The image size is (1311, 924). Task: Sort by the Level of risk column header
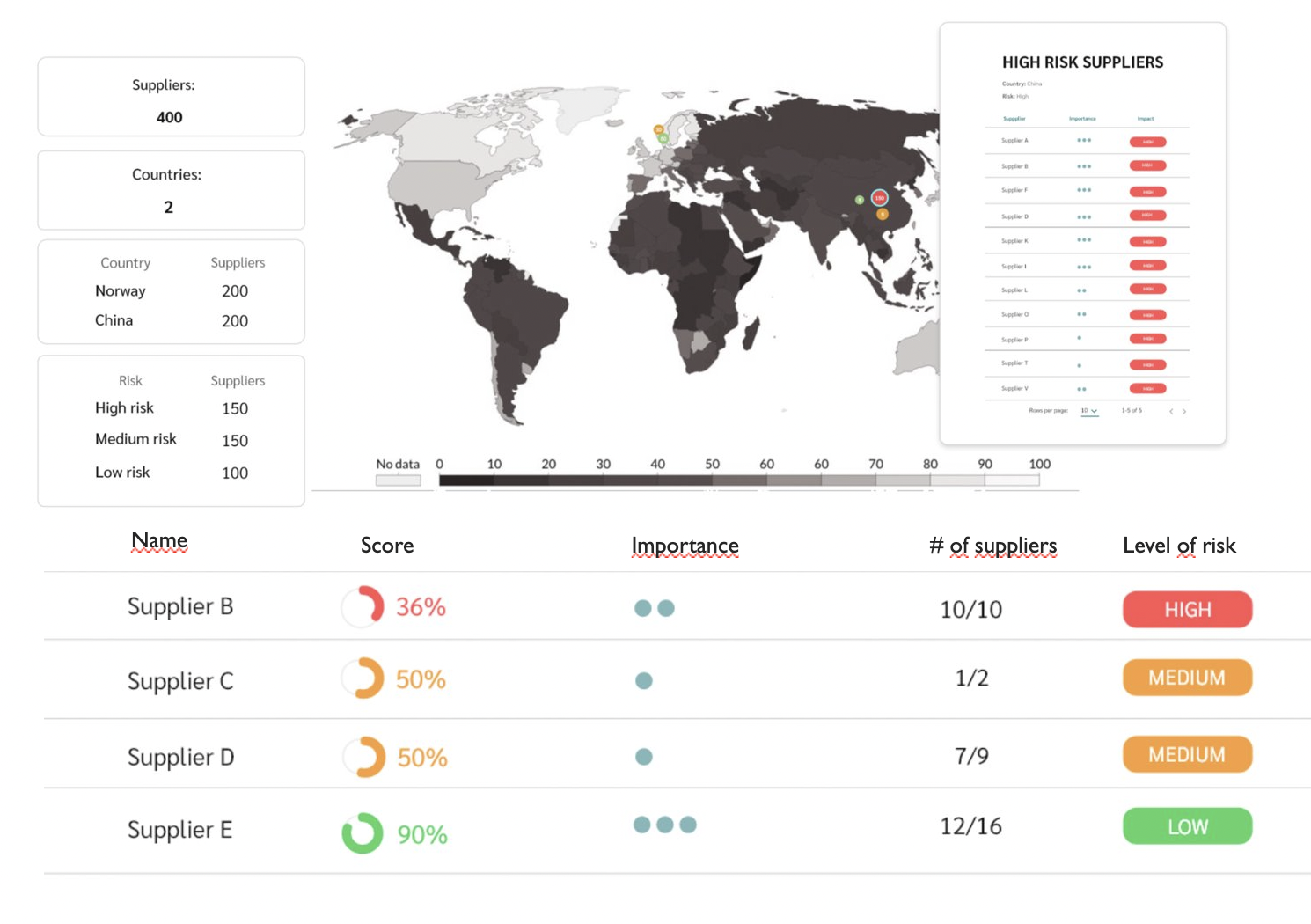point(1179,546)
